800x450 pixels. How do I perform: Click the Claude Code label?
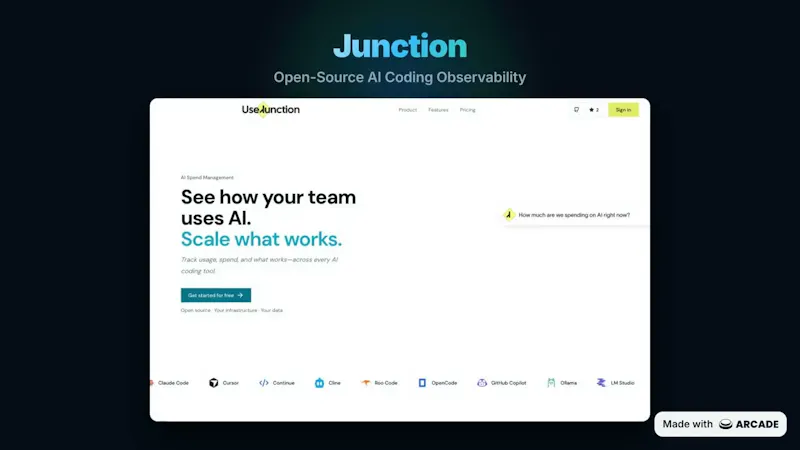point(173,383)
